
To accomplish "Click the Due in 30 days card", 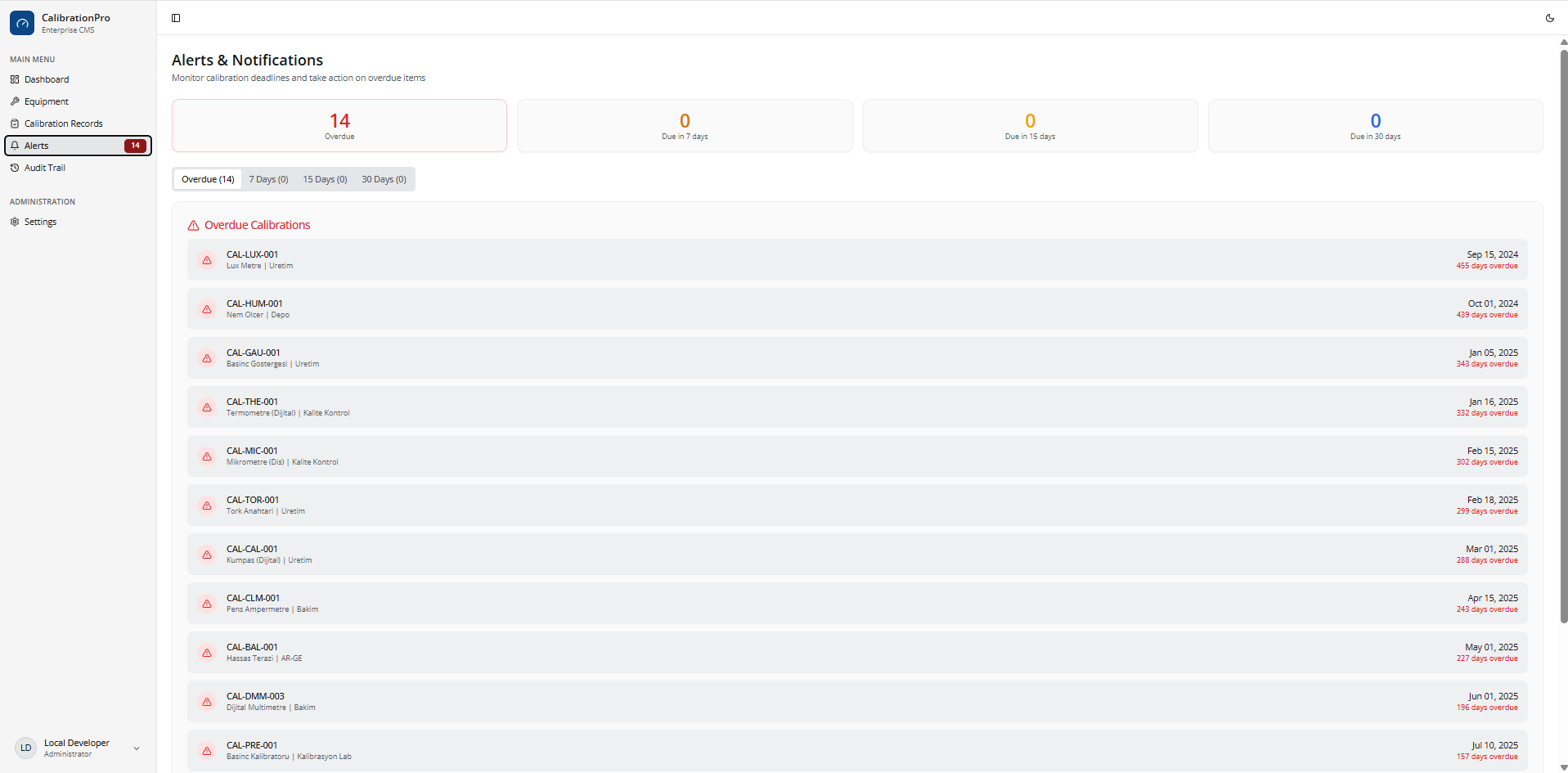I will point(1375,125).
